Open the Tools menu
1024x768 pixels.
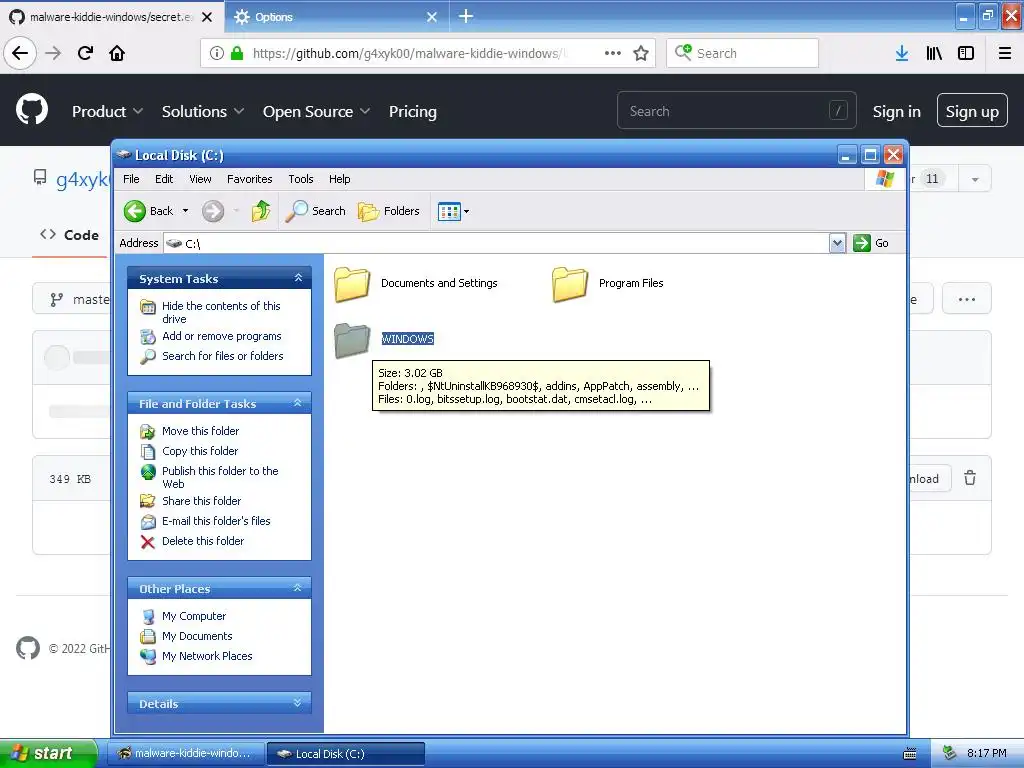pos(300,179)
